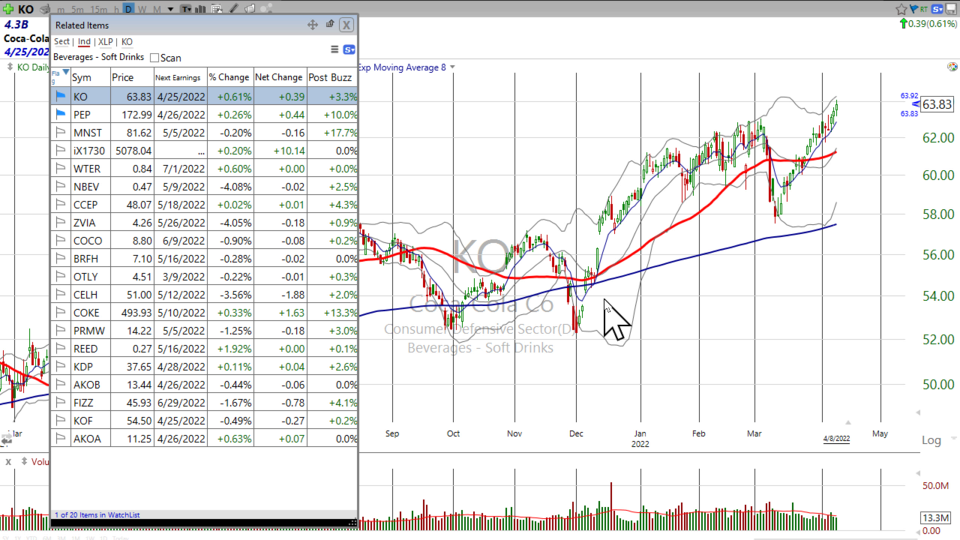Open the blue S dropdown in Related Items
The image size is (960, 540).
point(349,49)
